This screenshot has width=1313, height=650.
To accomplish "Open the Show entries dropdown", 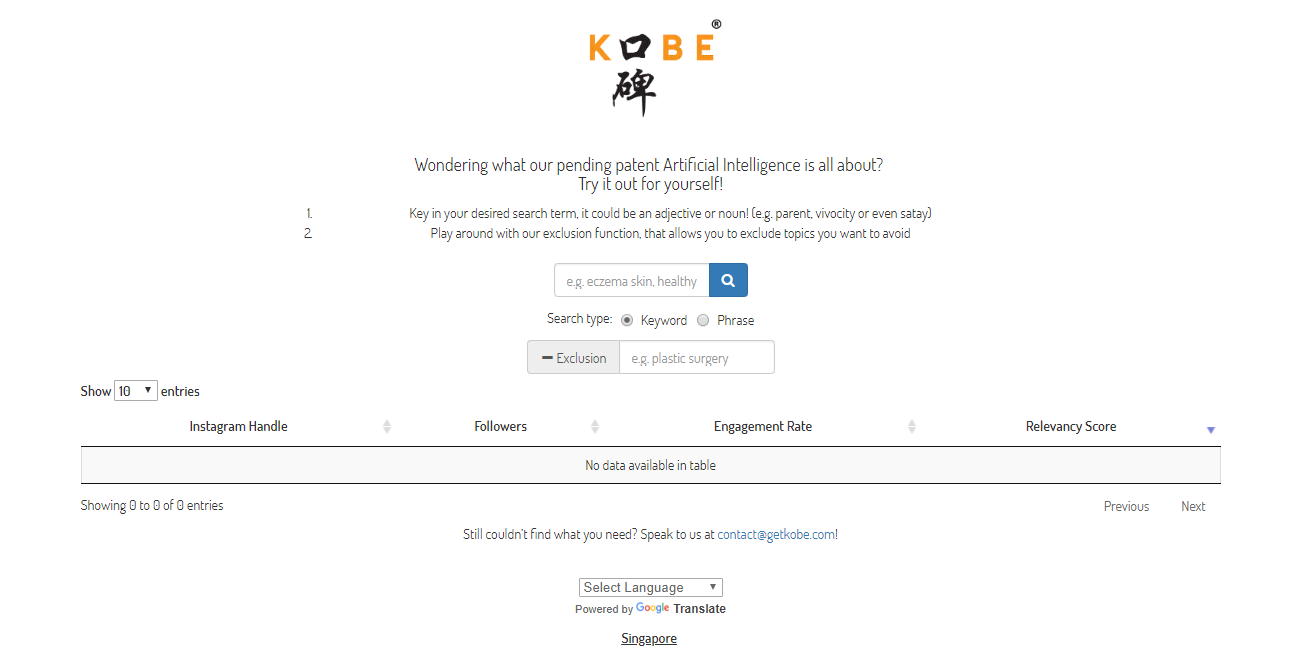I will pos(136,391).
